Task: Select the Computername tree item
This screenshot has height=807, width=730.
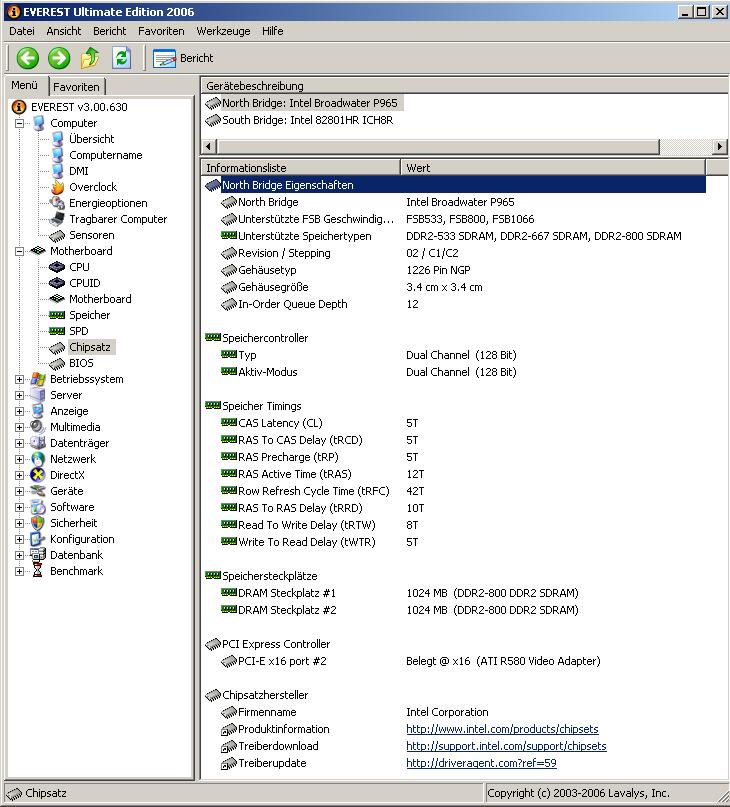Action: tap(106, 155)
